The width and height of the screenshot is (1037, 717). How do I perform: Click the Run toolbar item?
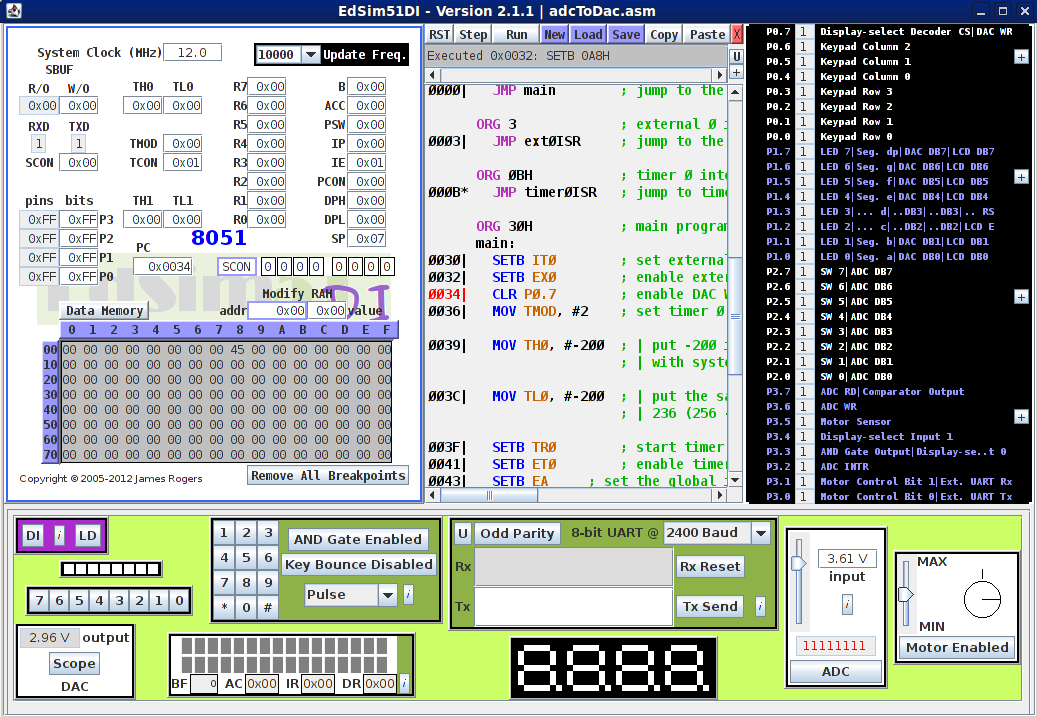(516, 33)
